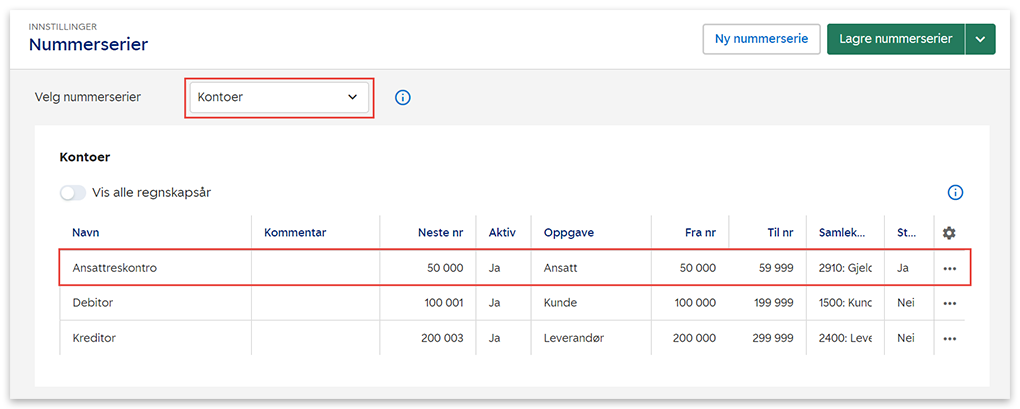This screenshot has width=1020, height=409.
Task: Sort by the Navn column header
Action: 86,233
